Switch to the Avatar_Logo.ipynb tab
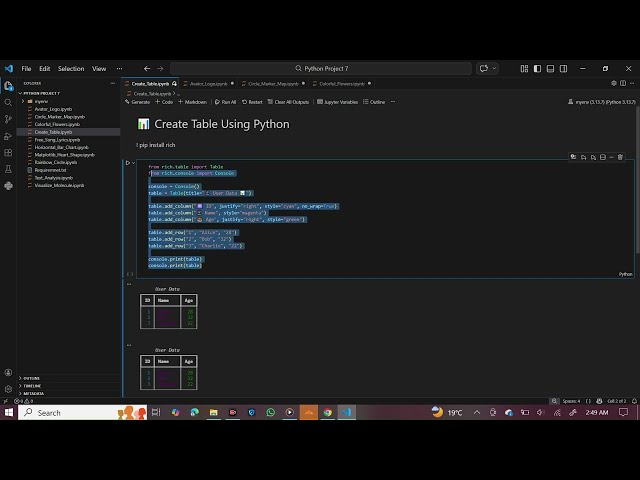 [209, 84]
